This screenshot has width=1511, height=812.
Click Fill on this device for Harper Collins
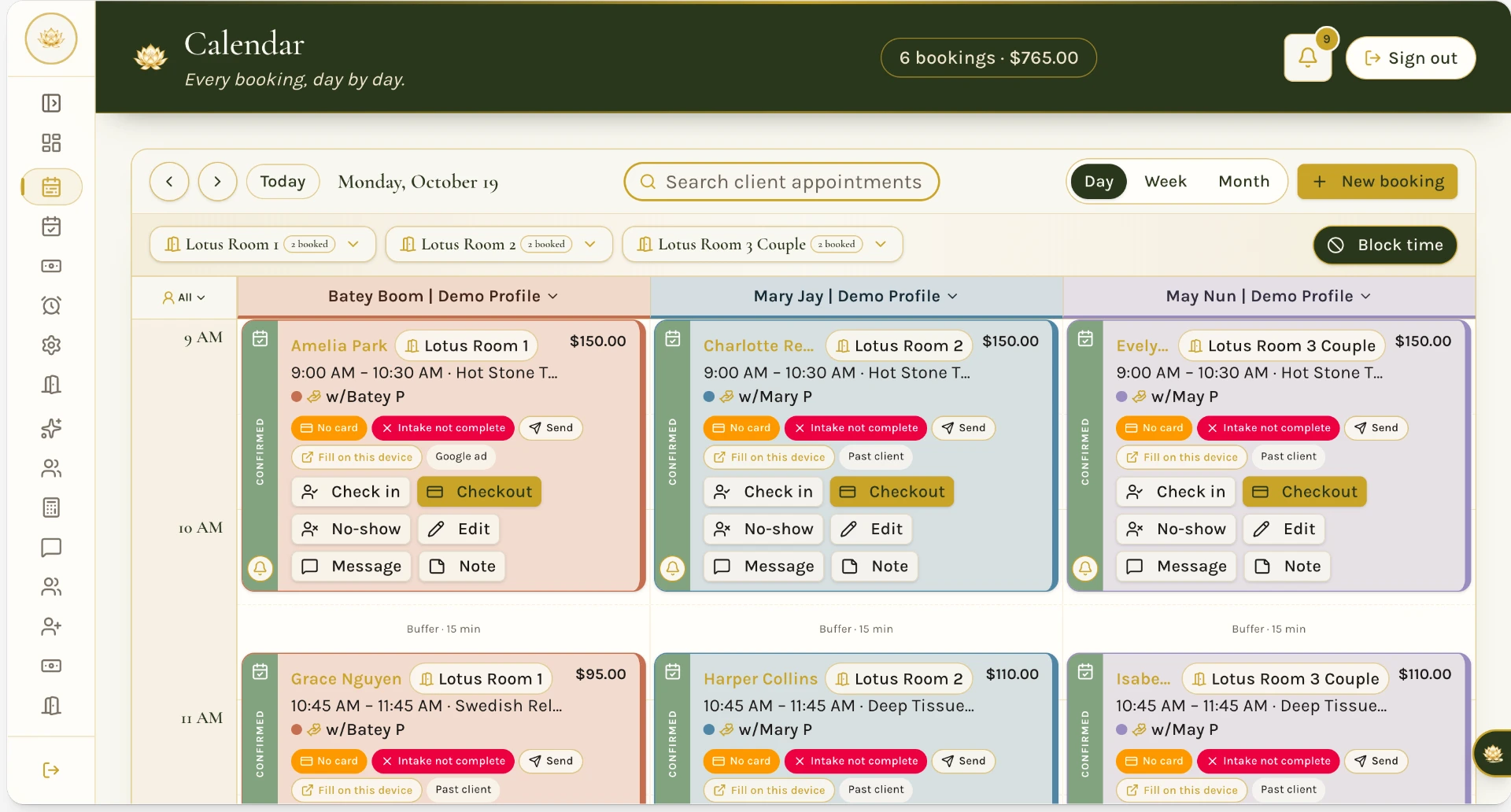tap(770, 790)
